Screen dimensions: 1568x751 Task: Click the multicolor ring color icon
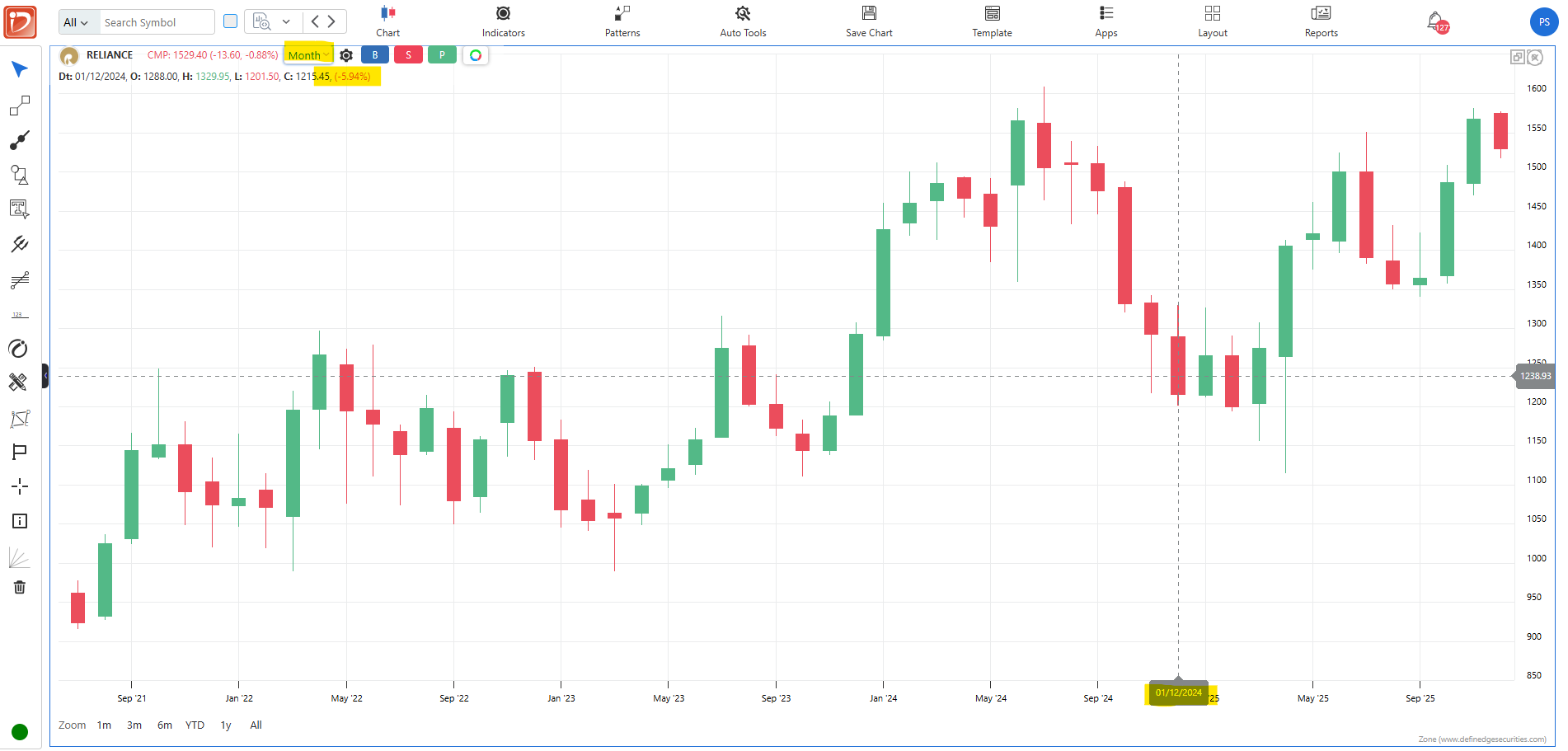click(476, 55)
